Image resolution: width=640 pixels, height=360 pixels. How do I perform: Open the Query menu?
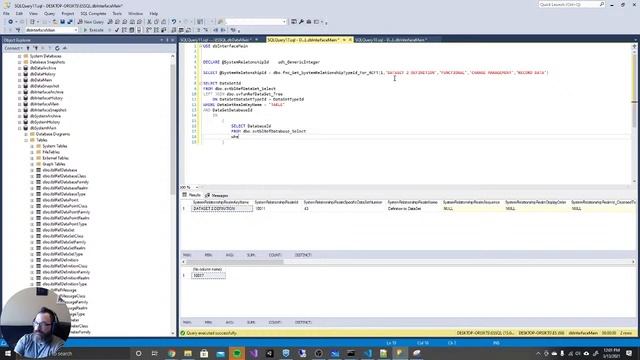click(x=49, y=13)
